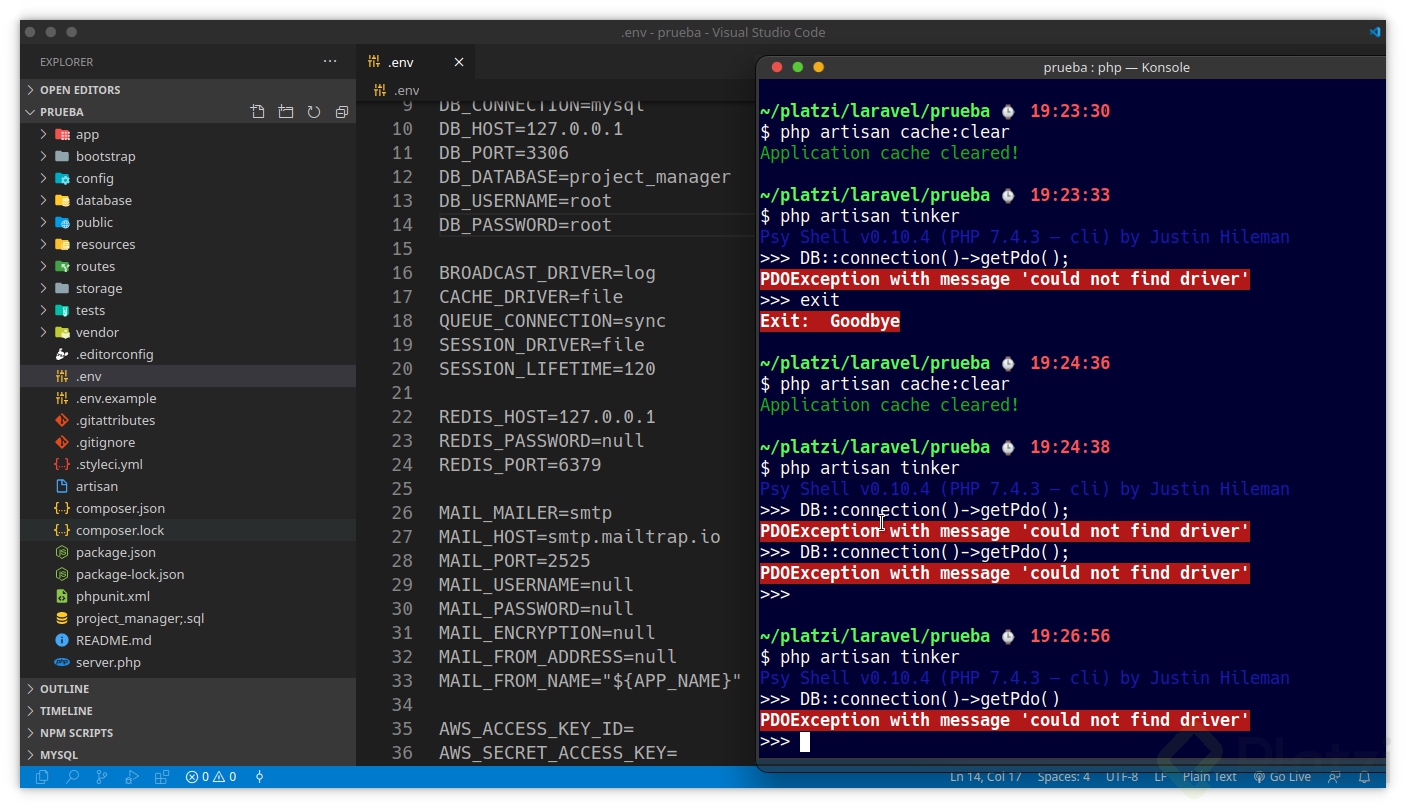This screenshot has height=808, width=1406.
Task: Select the .env editor tab
Action: 415,62
